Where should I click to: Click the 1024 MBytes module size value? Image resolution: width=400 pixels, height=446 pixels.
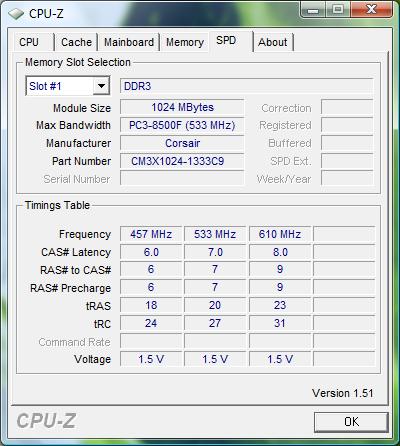tap(182, 107)
